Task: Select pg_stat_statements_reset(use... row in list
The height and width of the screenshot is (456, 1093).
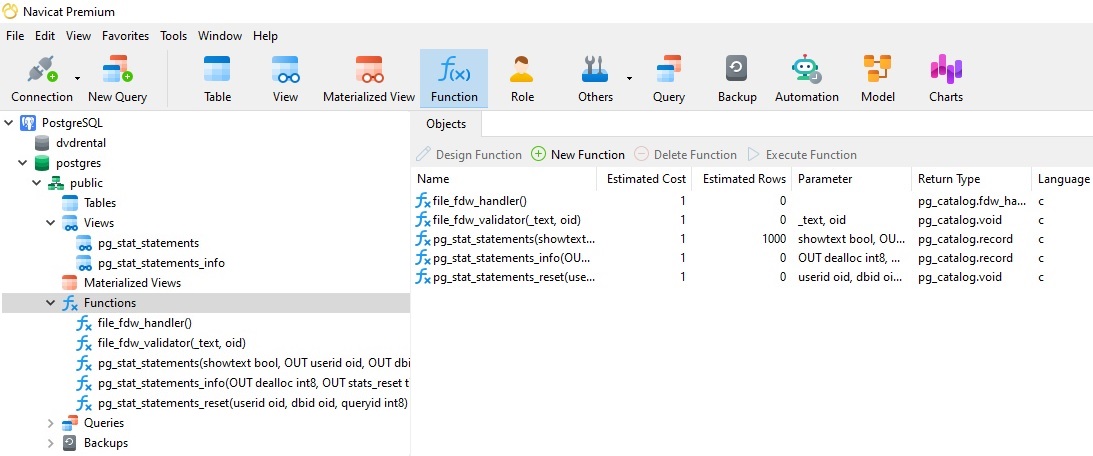Action: click(x=752, y=277)
